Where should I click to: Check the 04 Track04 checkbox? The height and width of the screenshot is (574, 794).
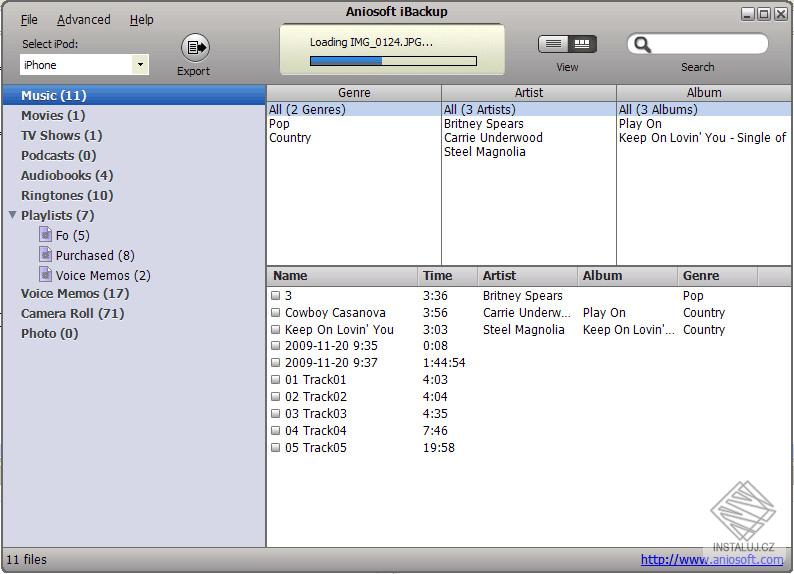(x=275, y=430)
